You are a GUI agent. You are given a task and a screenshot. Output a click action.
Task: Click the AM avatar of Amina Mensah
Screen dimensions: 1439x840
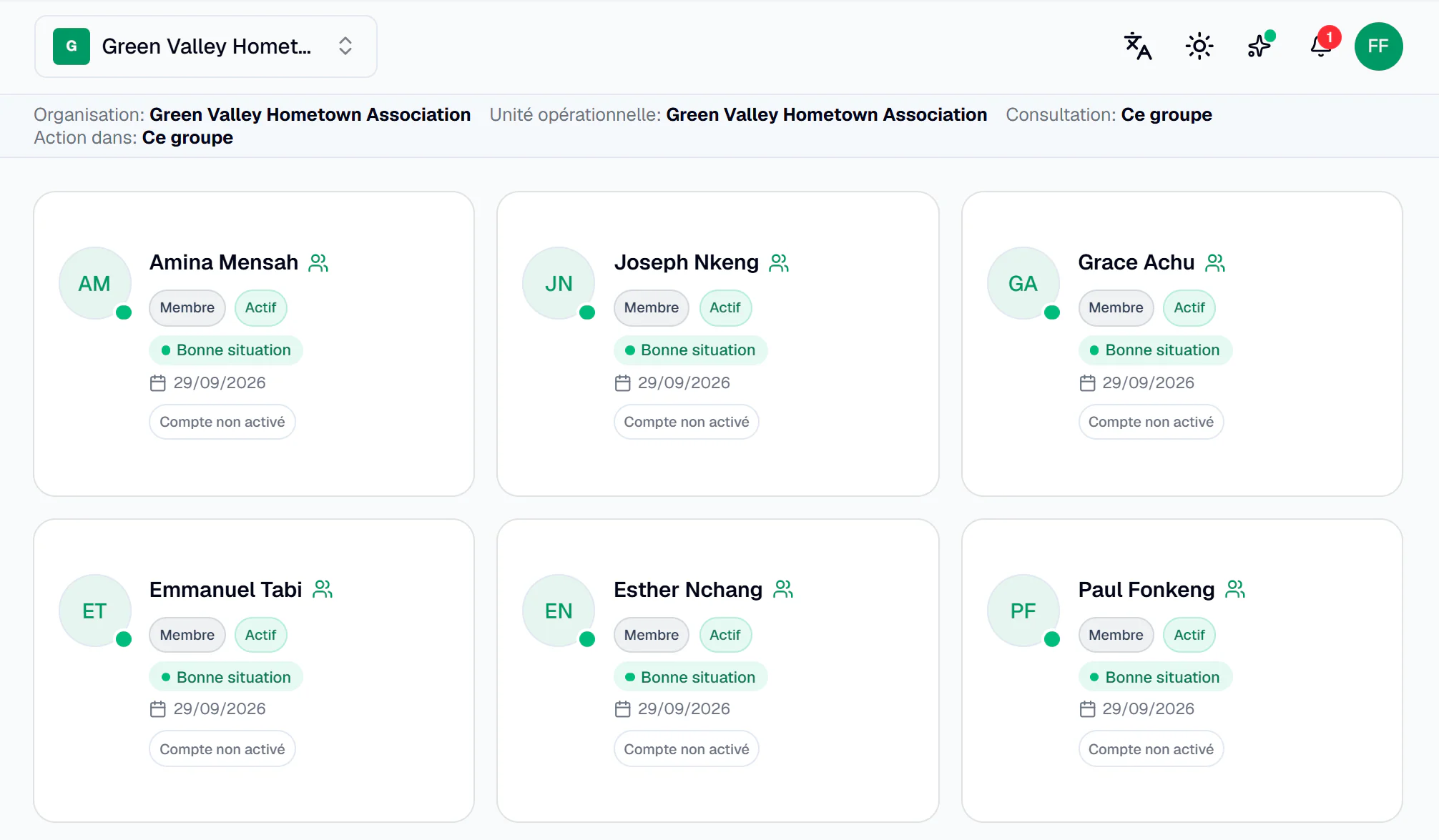pos(94,284)
